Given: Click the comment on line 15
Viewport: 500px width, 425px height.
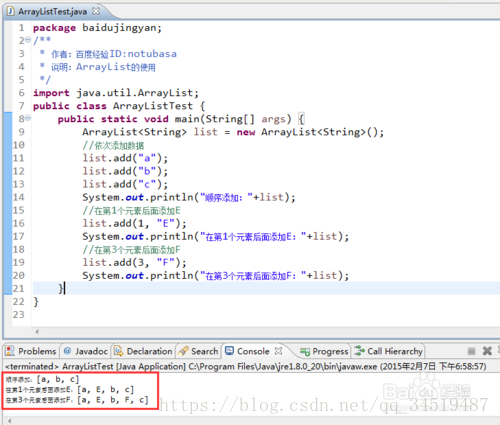Looking at the screenshot, I should 131,211.
